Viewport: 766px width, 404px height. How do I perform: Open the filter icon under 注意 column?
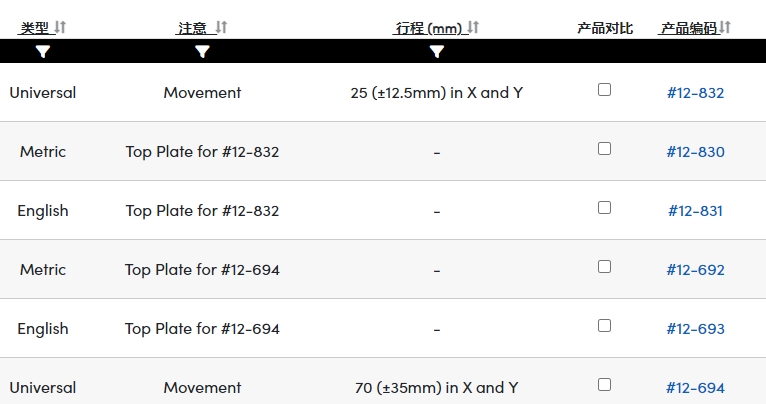pos(202,51)
